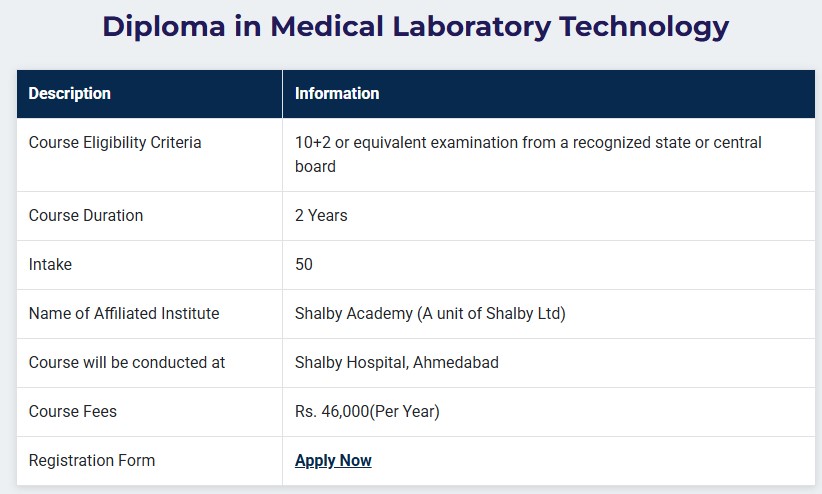Click the Name of Affiliated Institute label
Image resolution: width=822 pixels, height=494 pixels.
124,314
